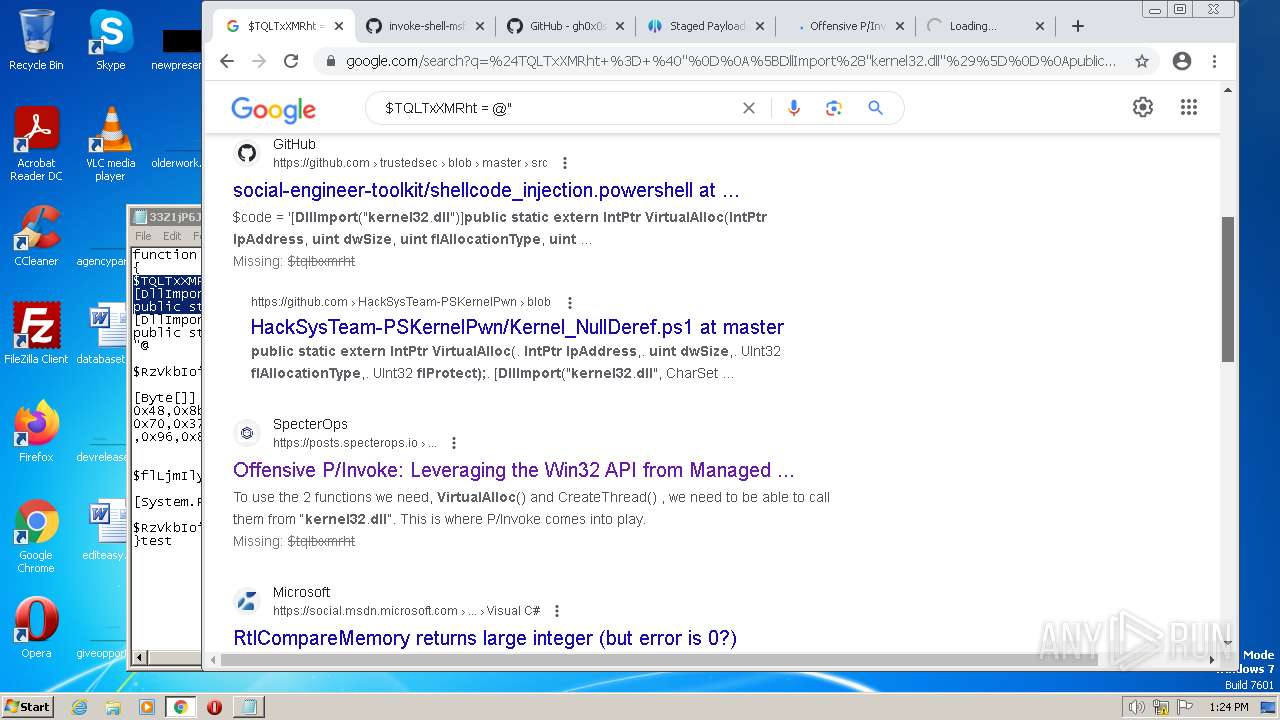
Task: Switch to the invoke-shell-msf GitHub tab
Action: (x=428, y=26)
